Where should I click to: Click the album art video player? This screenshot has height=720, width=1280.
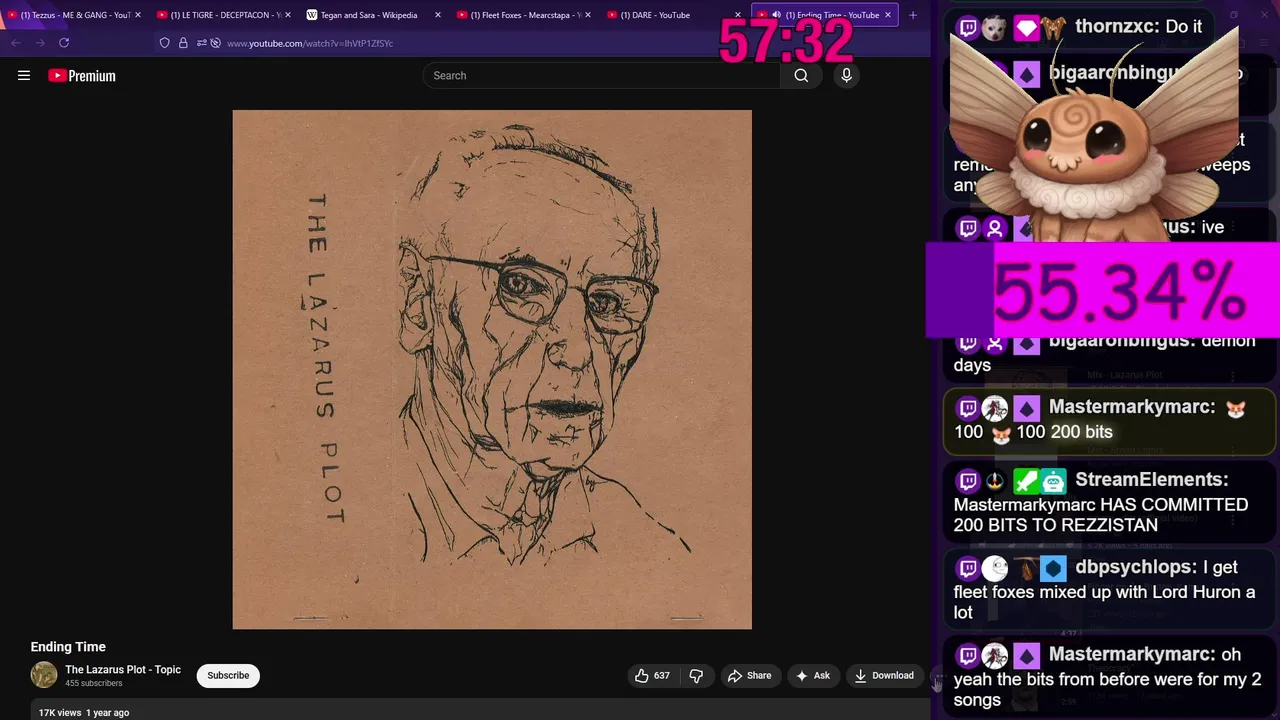[492, 370]
